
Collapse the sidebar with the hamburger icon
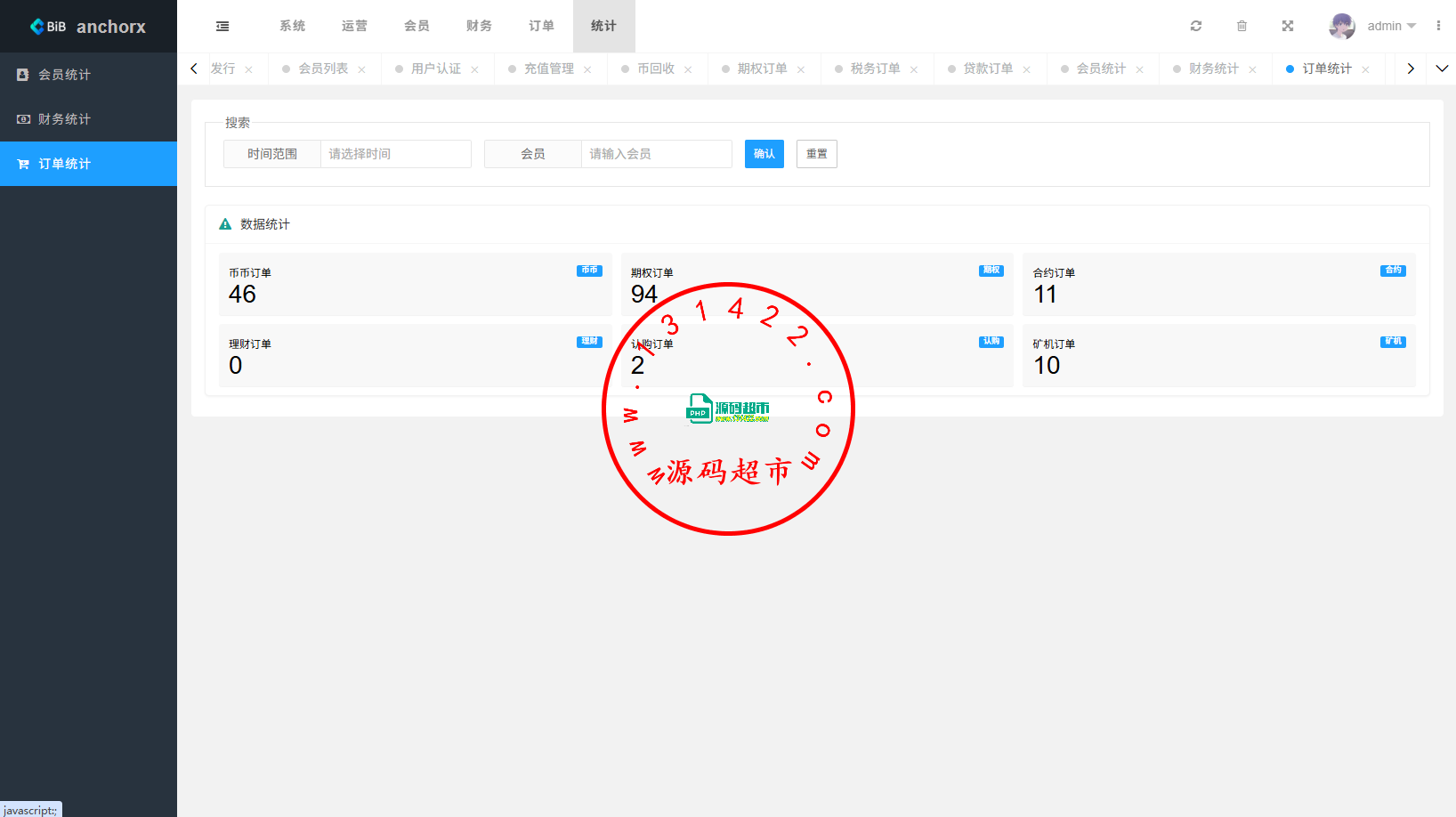click(222, 26)
